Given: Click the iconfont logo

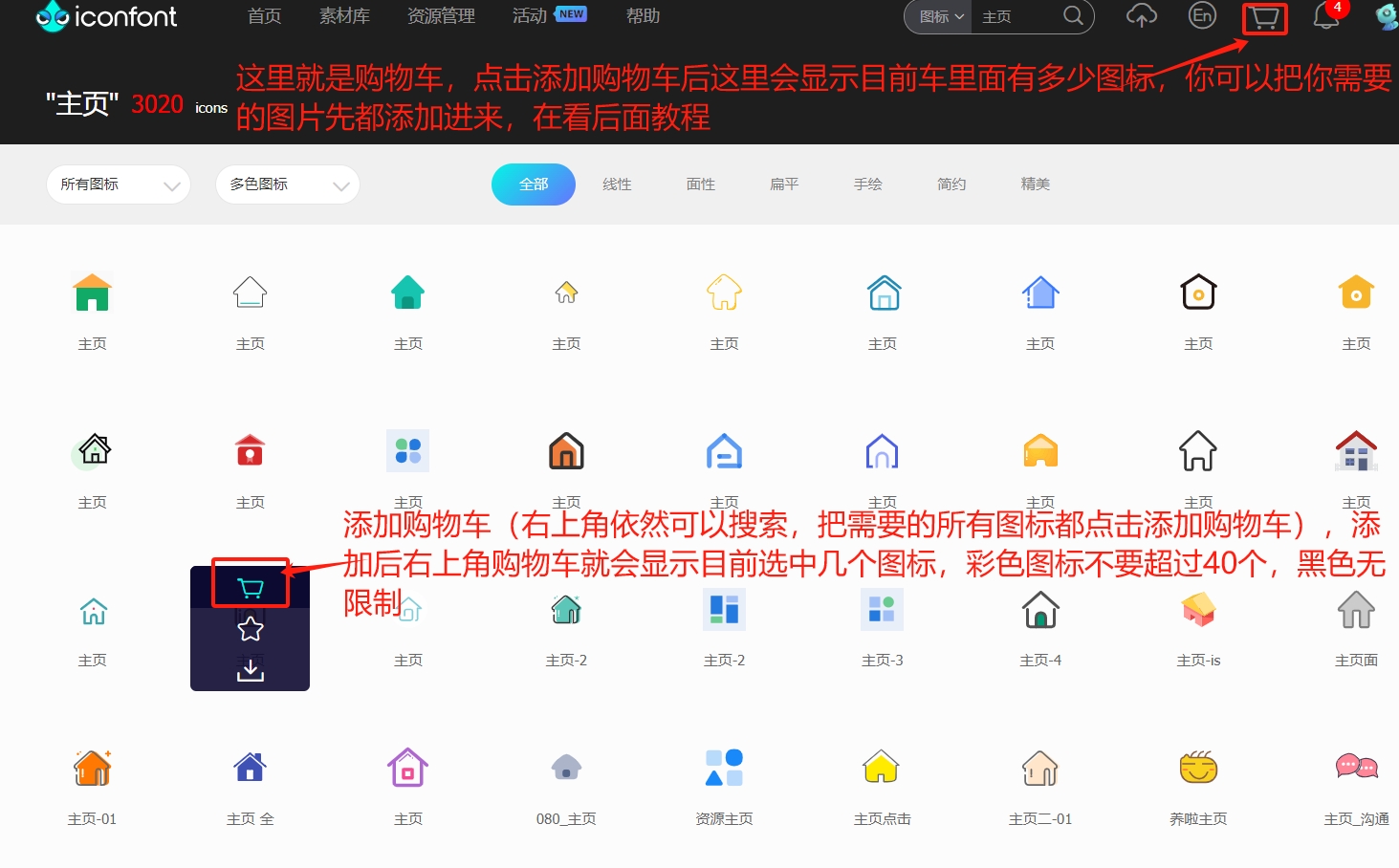Looking at the screenshot, I should click(x=105, y=16).
